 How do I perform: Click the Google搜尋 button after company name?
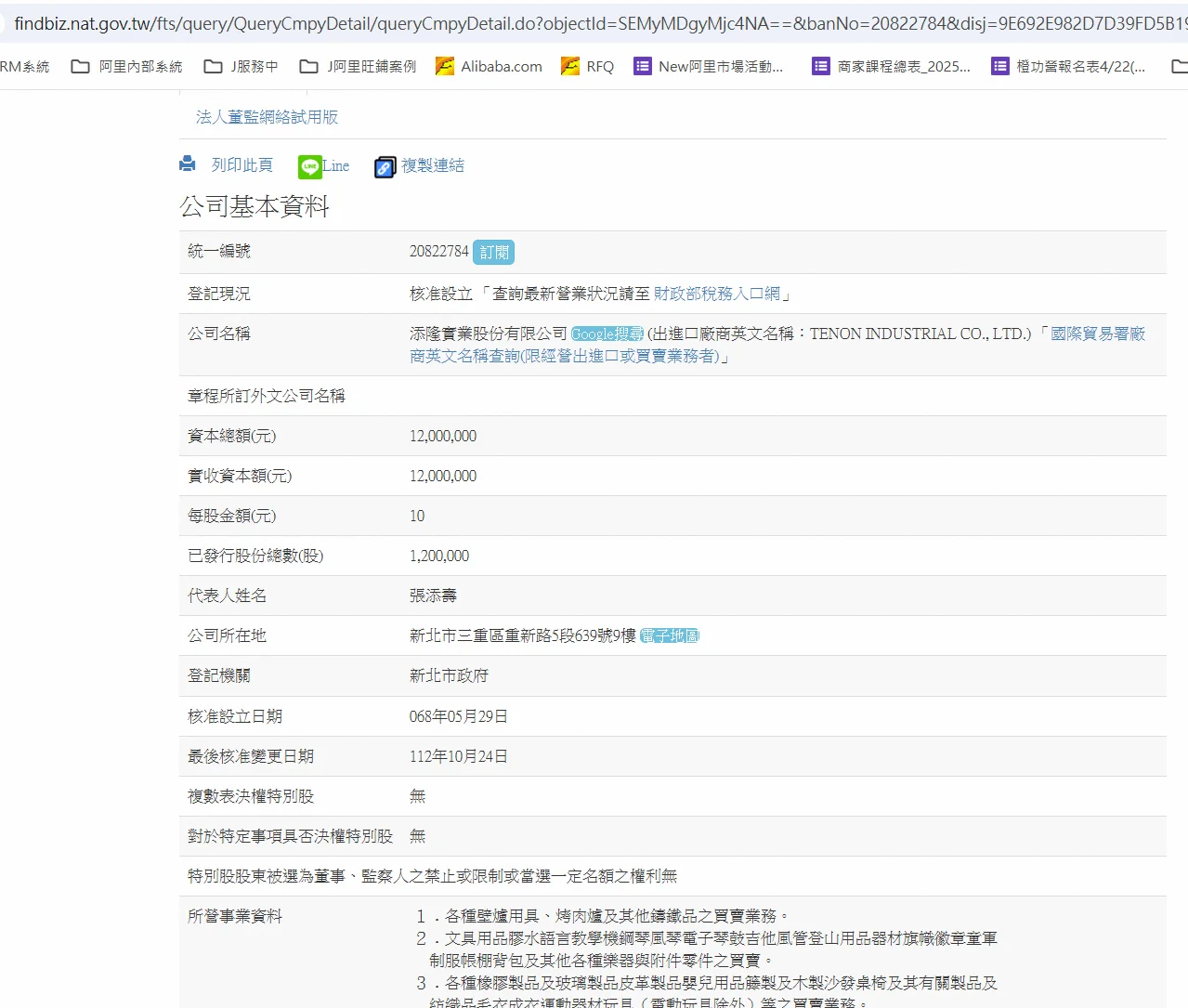click(x=607, y=334)
